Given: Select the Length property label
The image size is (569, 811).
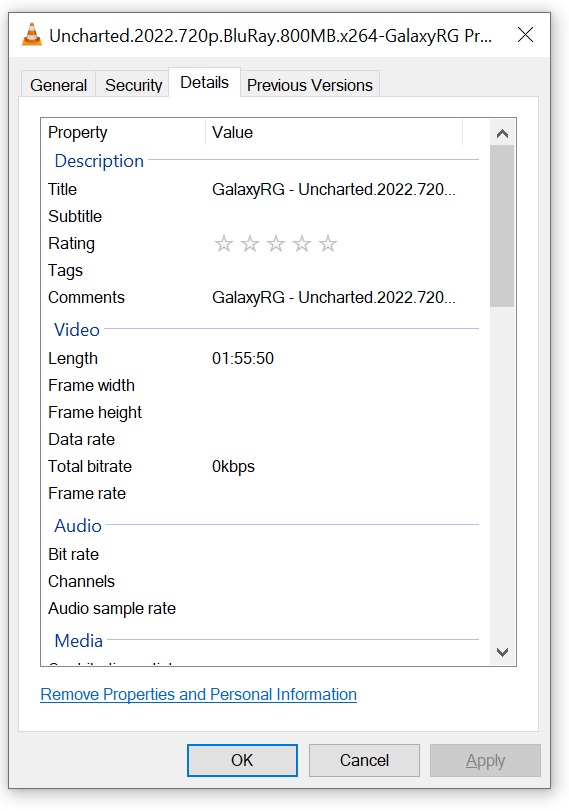Looking at the screenshot, I should (73, 358).
